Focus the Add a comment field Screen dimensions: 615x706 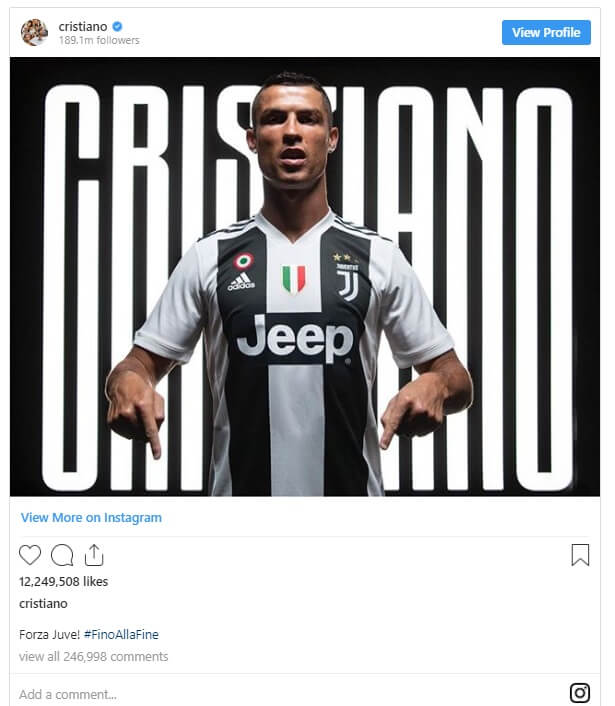[x=288, y=694]
